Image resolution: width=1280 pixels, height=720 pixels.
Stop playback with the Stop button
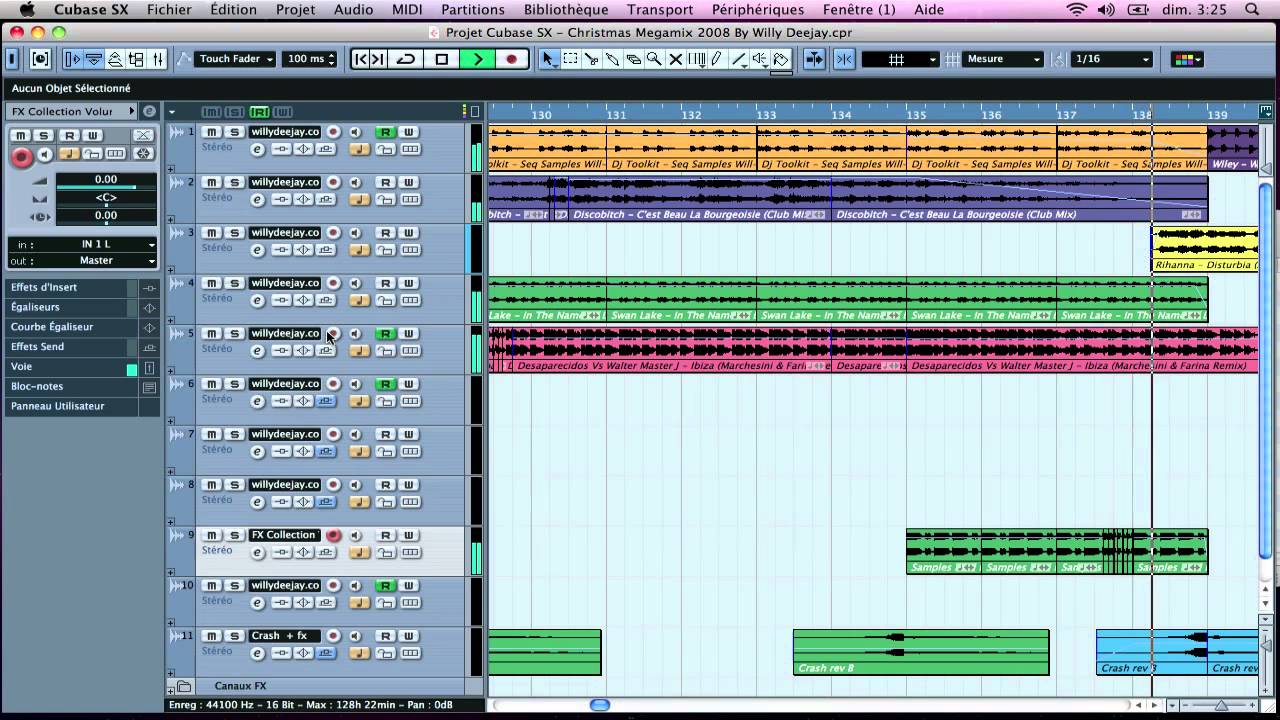(x=441, y=59)
